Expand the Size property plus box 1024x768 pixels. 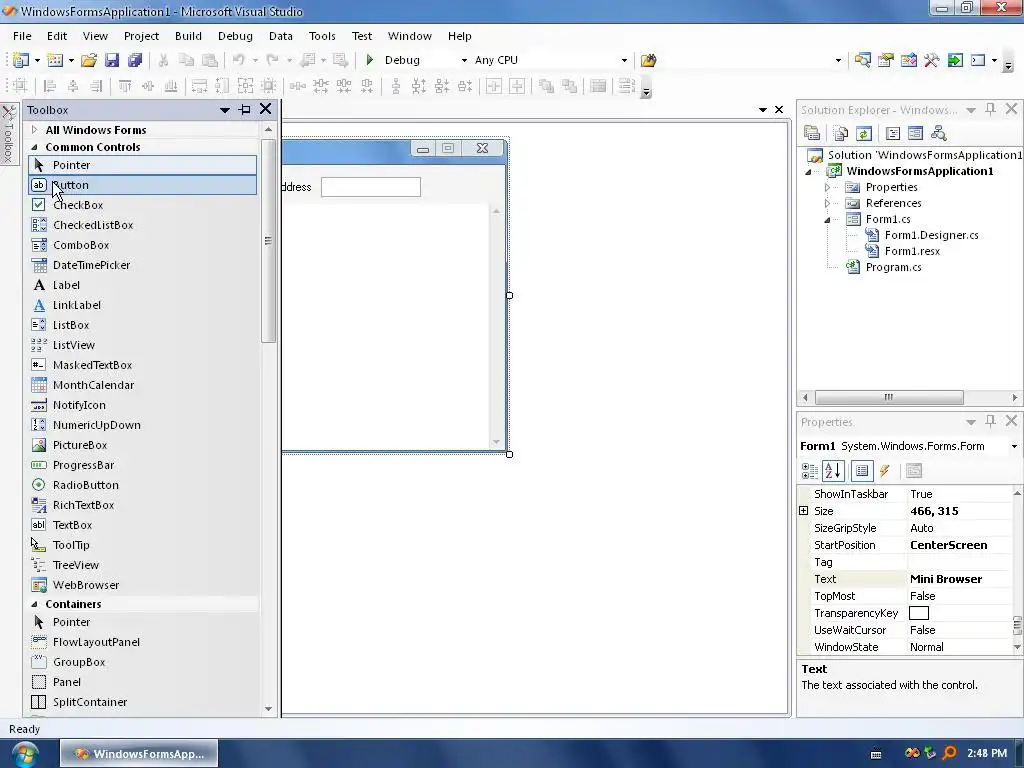click(x=804, y=511)
